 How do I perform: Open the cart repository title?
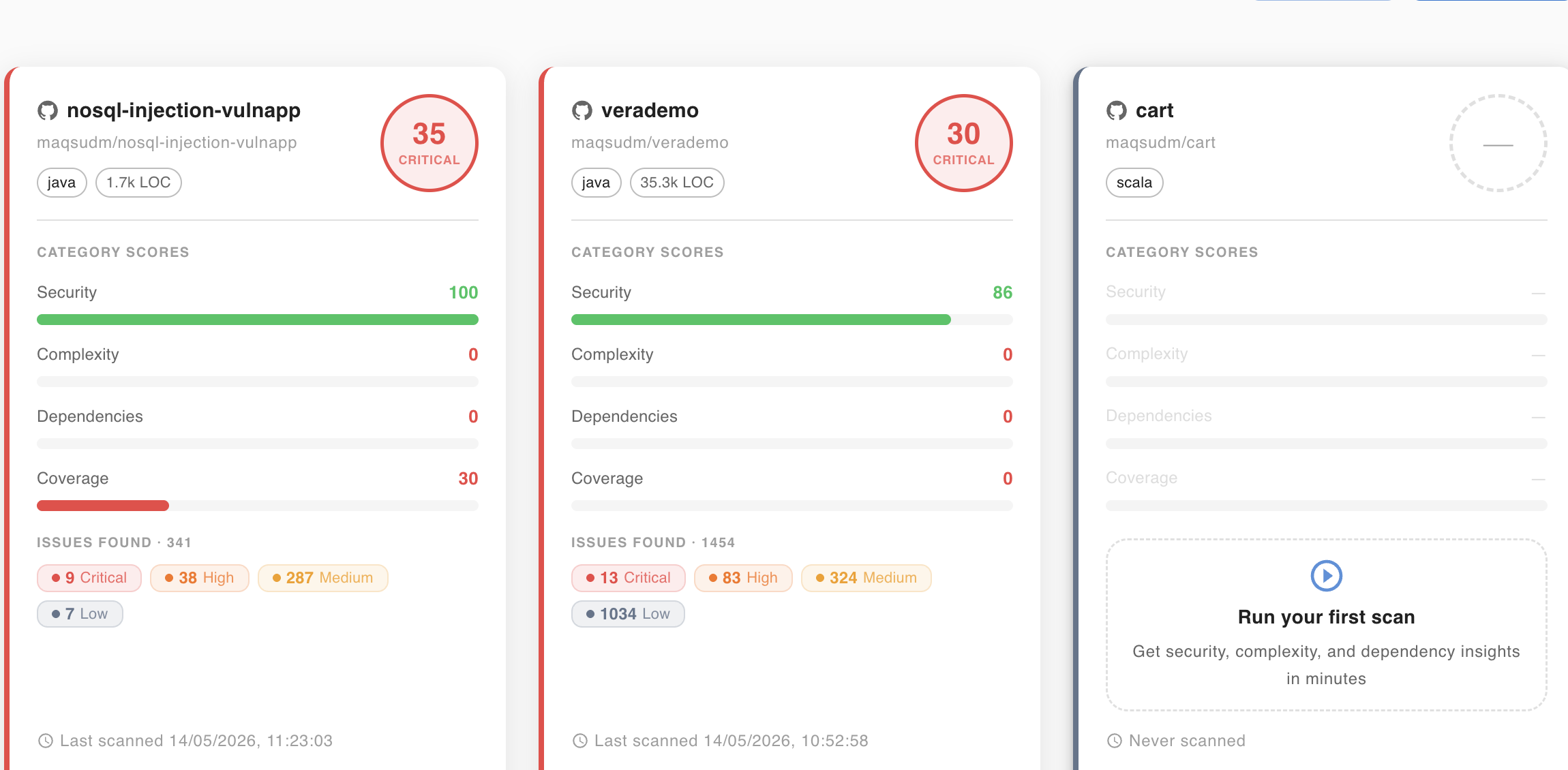click(x=1154, y=110)
